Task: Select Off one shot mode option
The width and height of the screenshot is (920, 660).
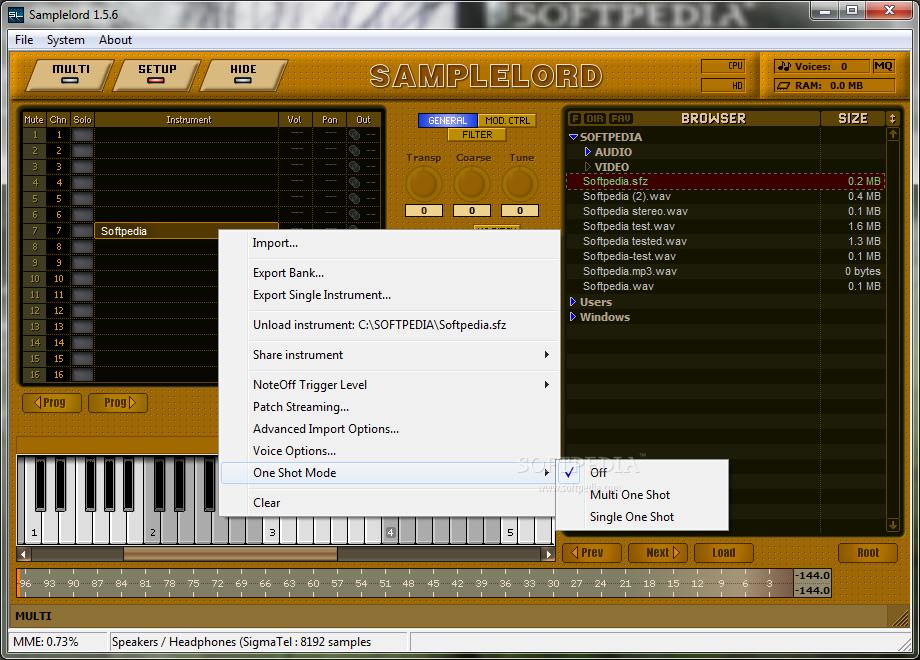Action: tap(642, 473)
